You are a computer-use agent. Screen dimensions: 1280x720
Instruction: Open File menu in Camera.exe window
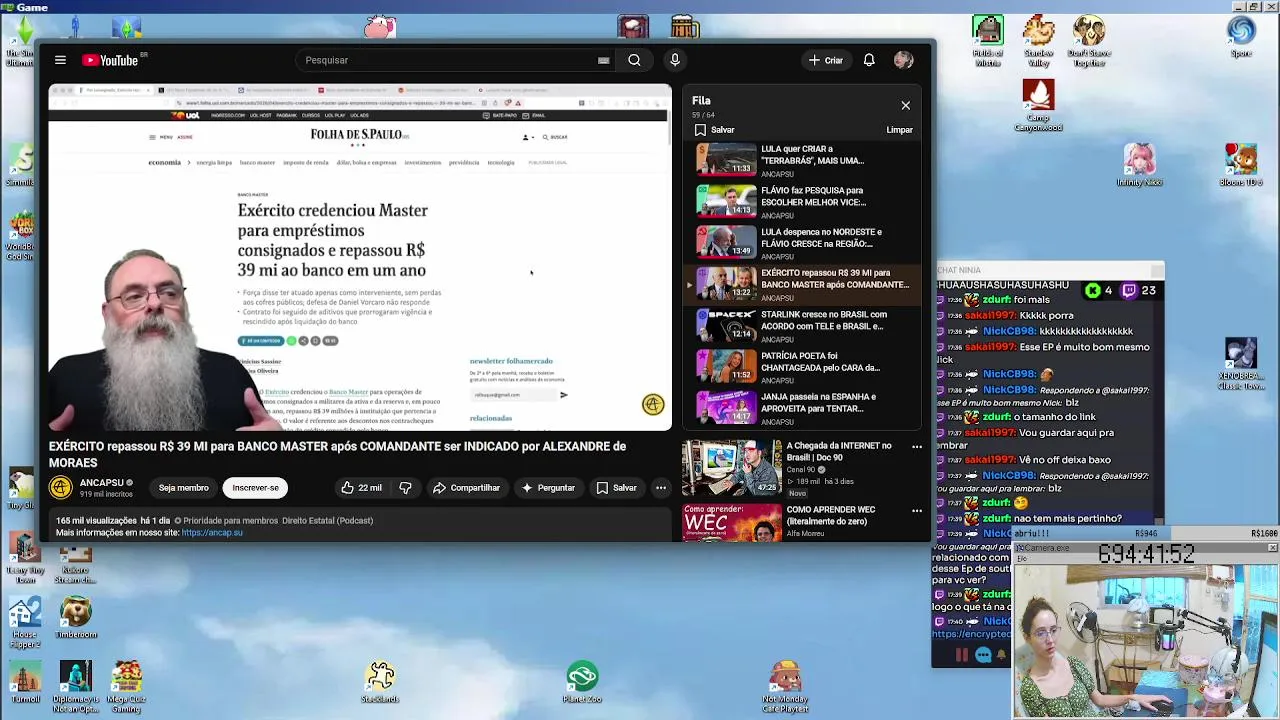point(1022,558)
